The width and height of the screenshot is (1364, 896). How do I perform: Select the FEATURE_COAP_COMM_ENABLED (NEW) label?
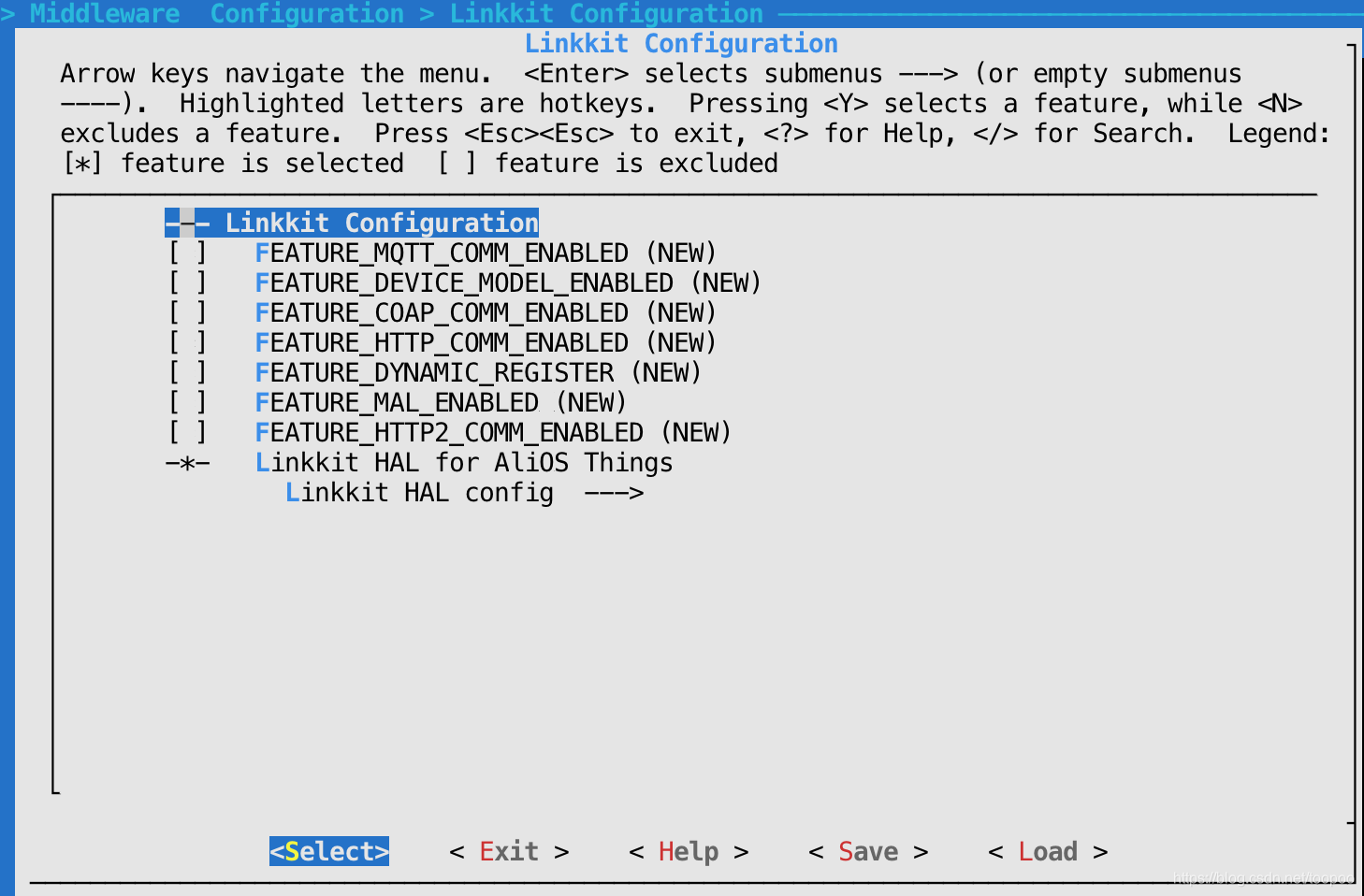pyautogui.click(x=486, y=313)
